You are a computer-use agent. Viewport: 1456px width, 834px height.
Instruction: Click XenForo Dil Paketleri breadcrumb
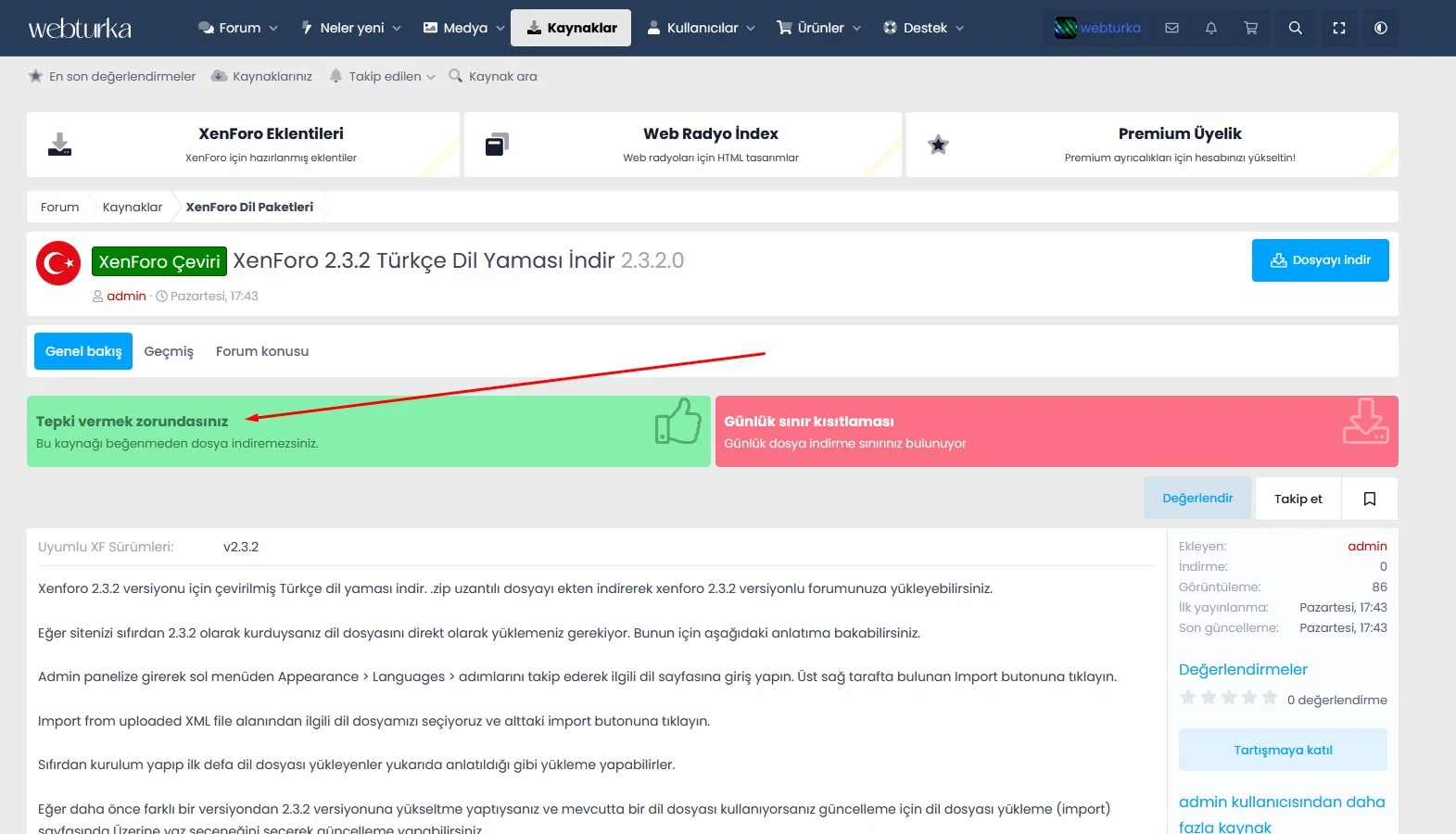[249, 207]
